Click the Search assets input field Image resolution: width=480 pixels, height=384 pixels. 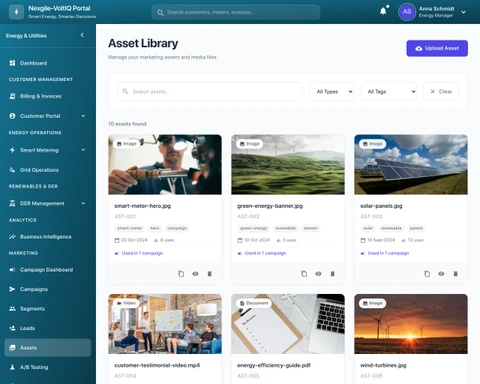coord(210,91)
